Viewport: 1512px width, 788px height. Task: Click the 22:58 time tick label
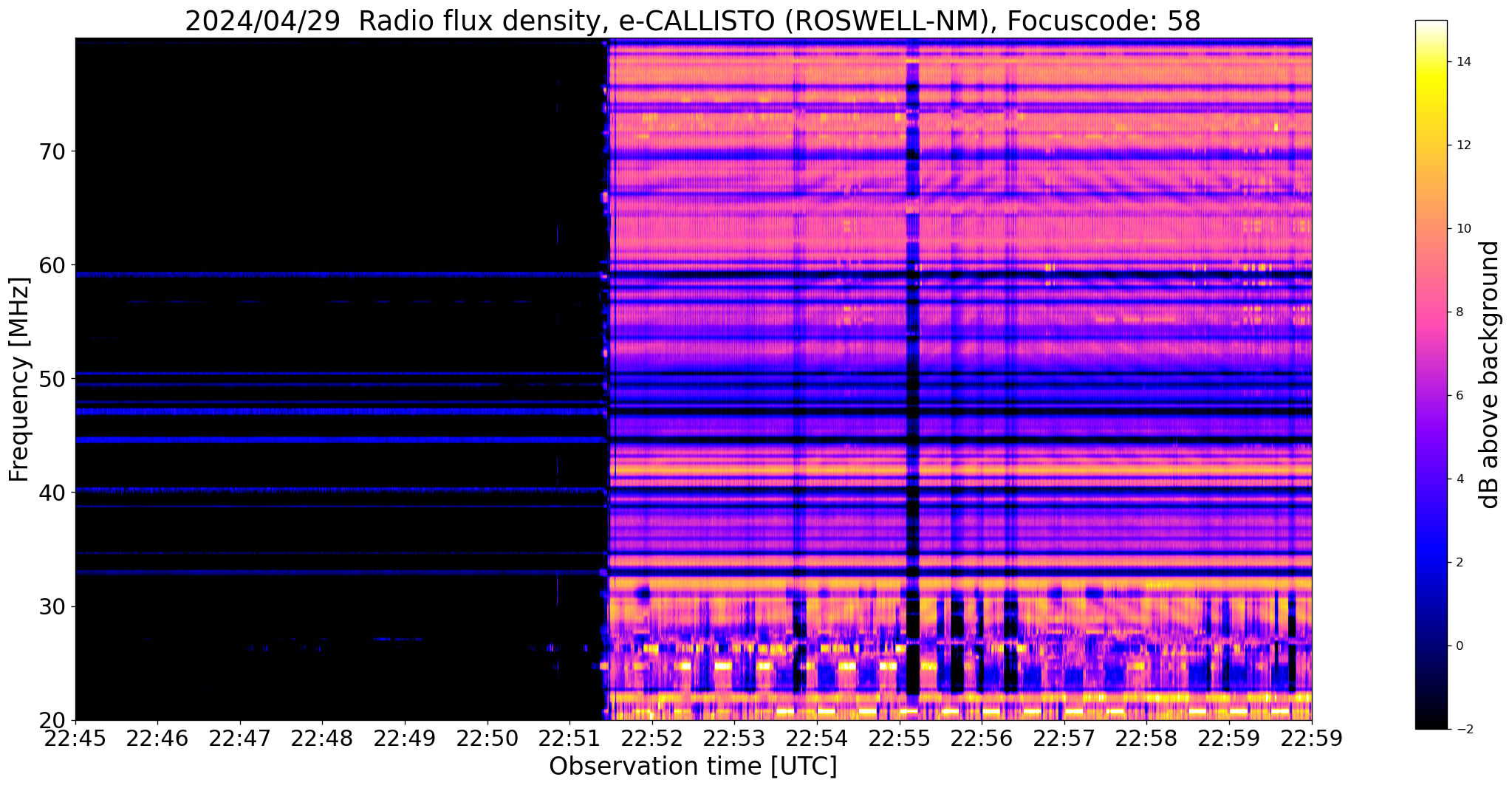coord(1146,737)
